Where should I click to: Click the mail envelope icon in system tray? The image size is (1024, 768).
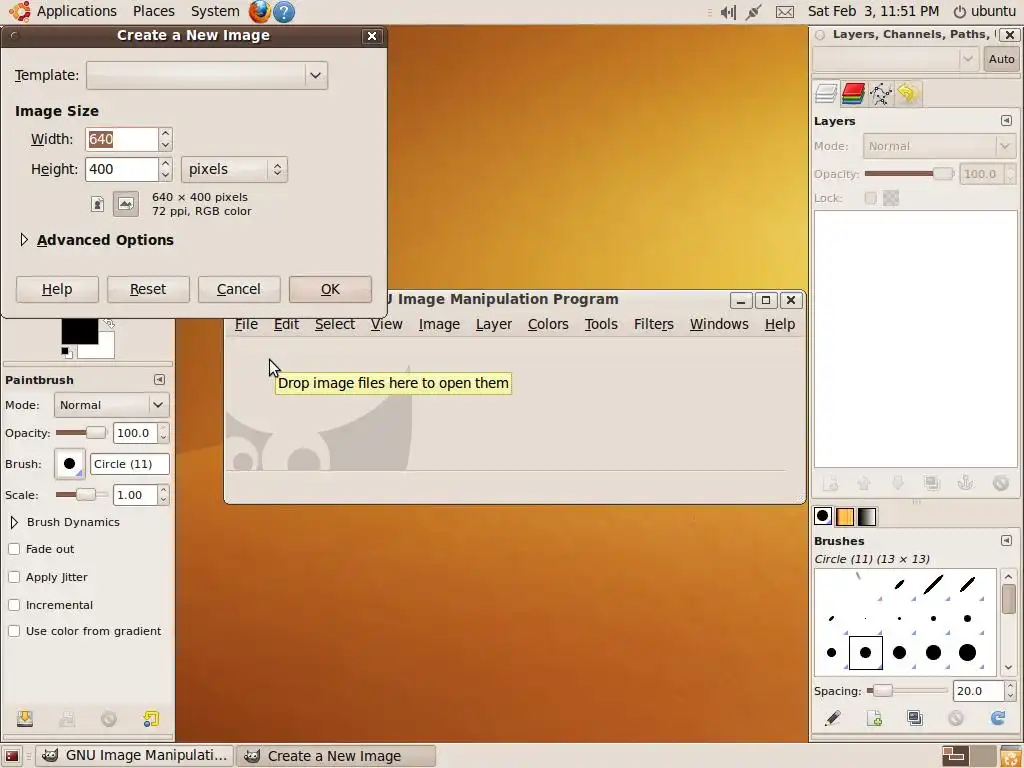click(x=784, y=12)
